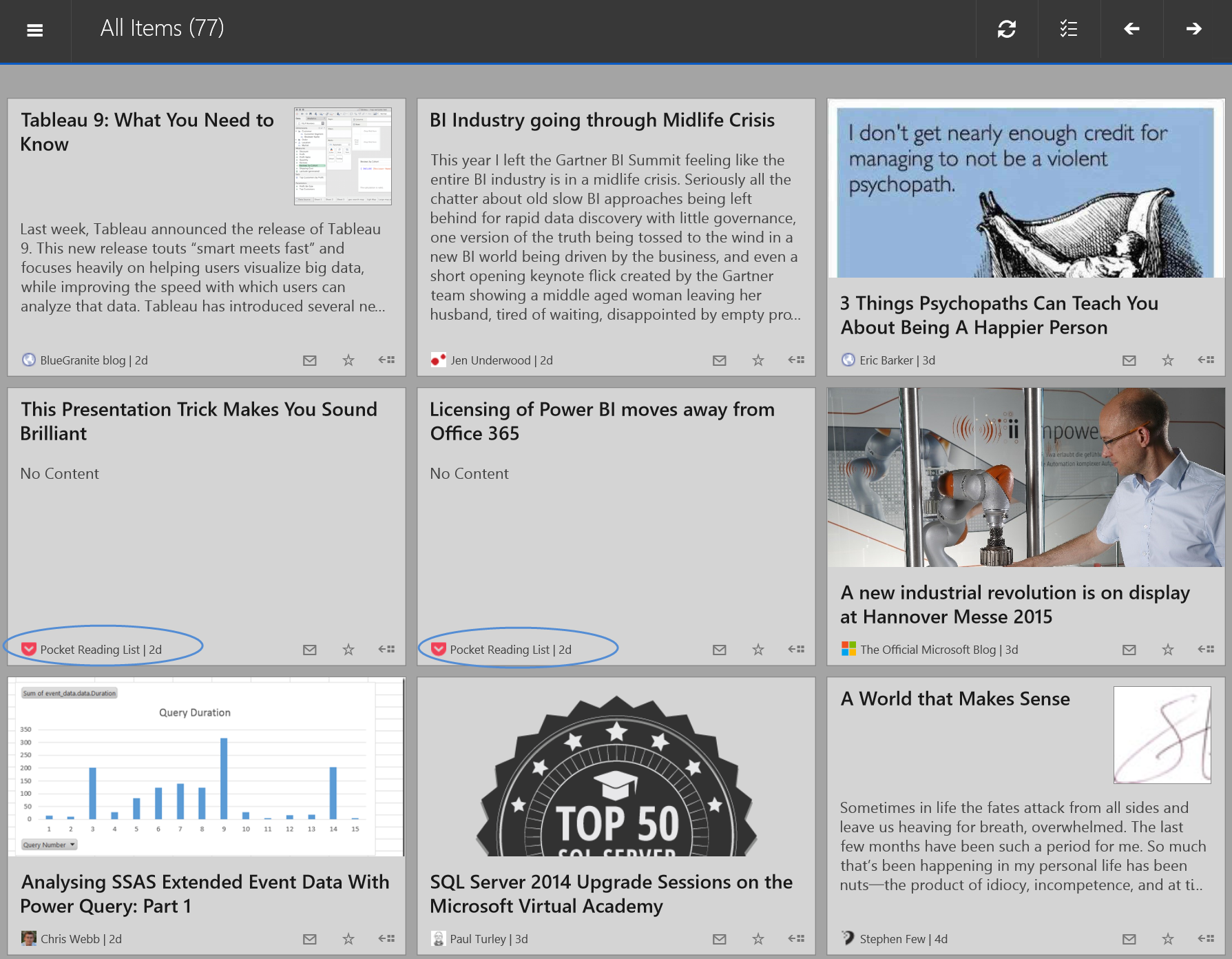1232x959 pixels.
Task: Star the Paul Turley SQL Server article
Action: click(758, 939)
